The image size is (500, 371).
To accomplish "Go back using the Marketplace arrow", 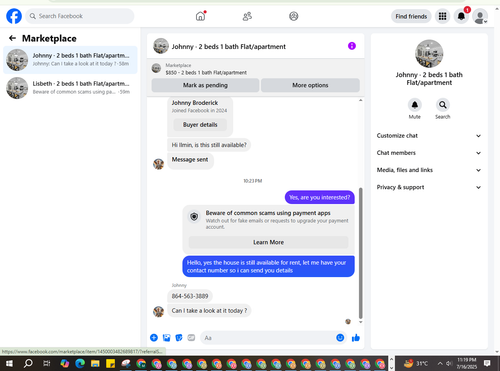I will [12, 38].
